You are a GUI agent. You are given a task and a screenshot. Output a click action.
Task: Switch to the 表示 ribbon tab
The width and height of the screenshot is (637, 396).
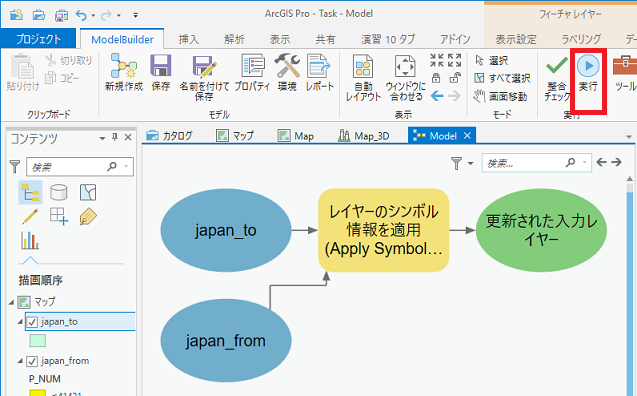pos(280,39)
